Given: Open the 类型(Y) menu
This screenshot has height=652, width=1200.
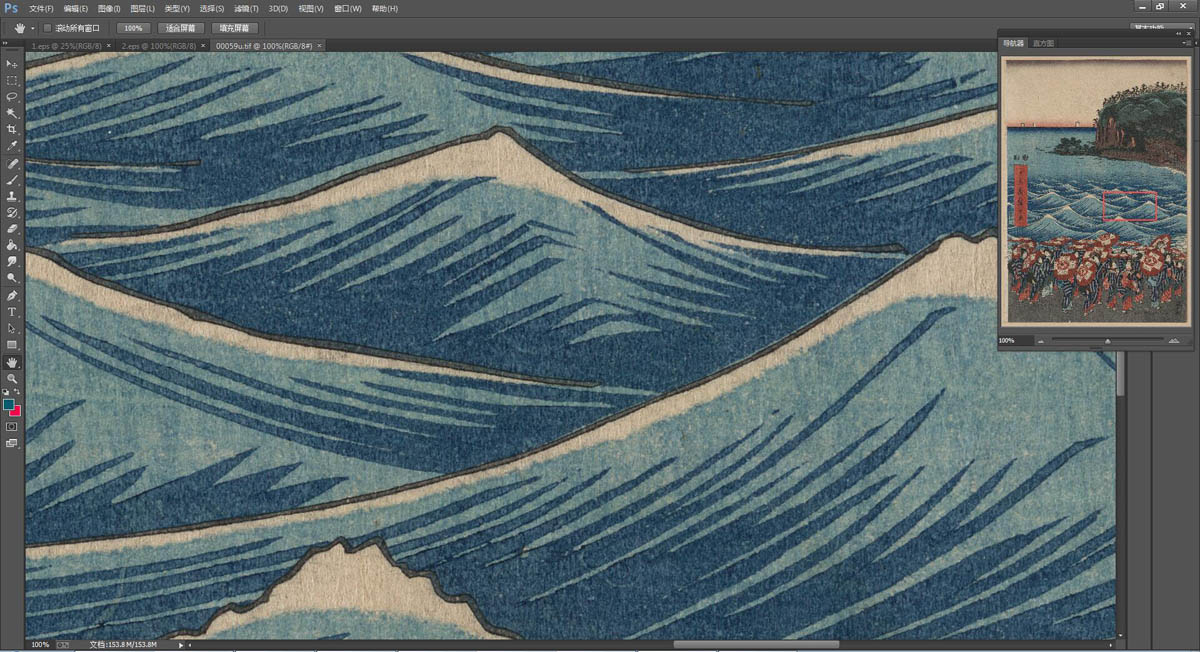Looking at the screenshot, I should (x=178, y=8).
